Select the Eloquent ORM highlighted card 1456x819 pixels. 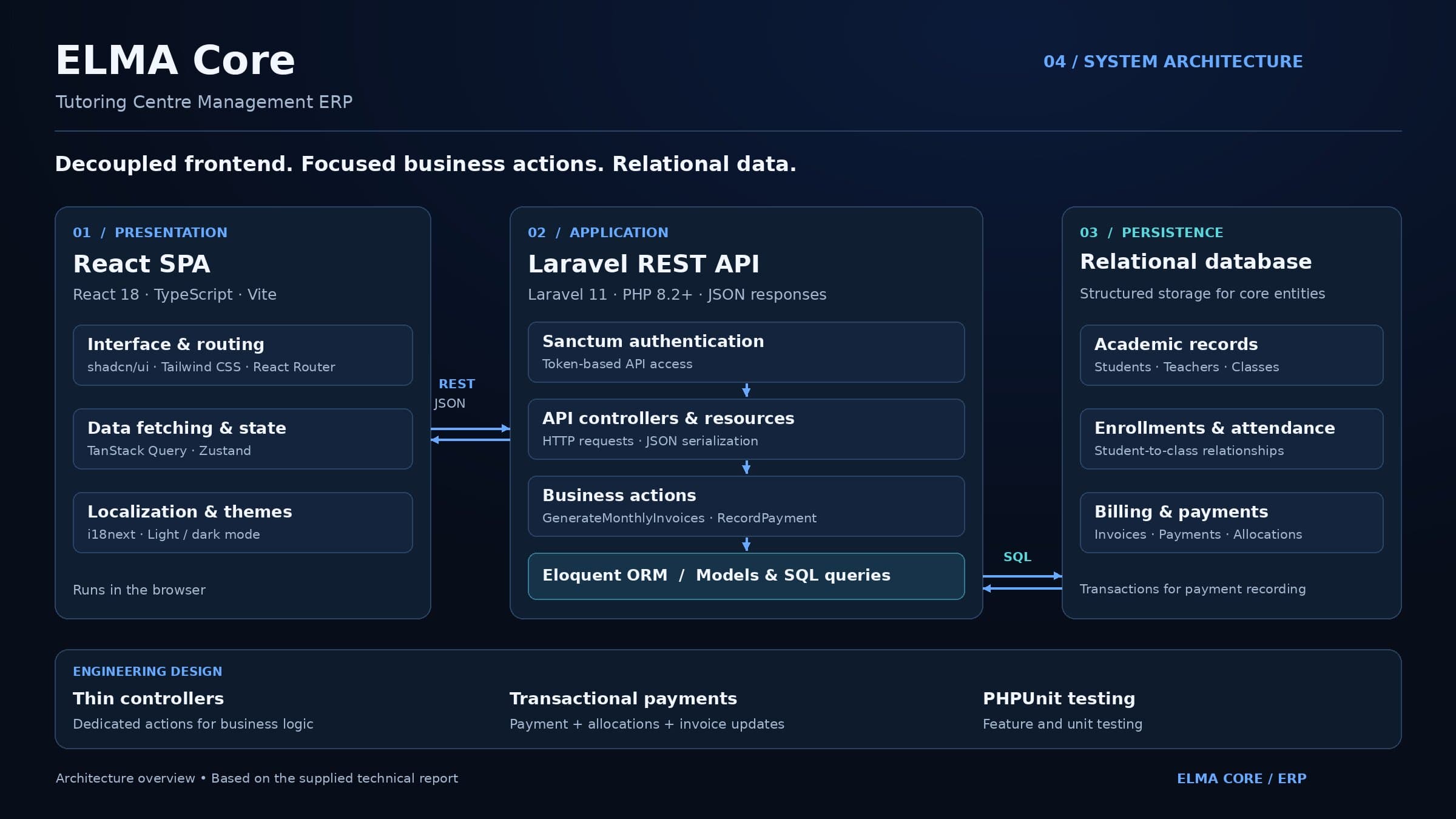click(x=746, y=576)
